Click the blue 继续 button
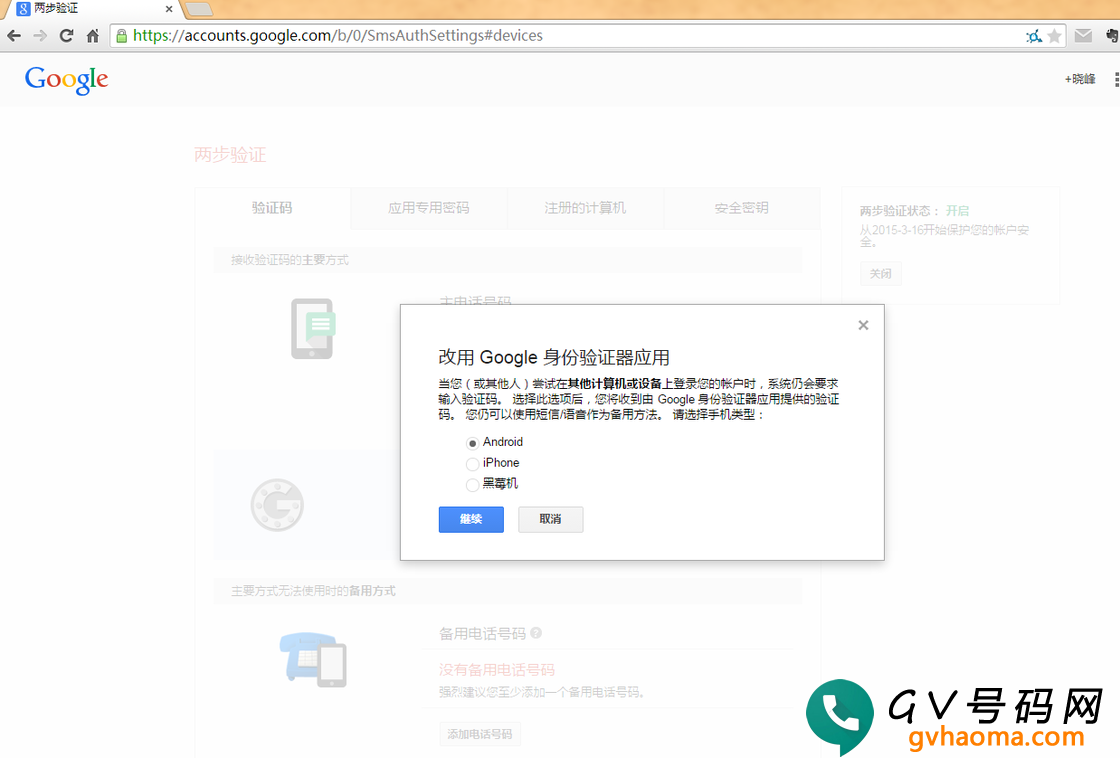Viewport: 1120px width, 758px height. tap(471, 519)
